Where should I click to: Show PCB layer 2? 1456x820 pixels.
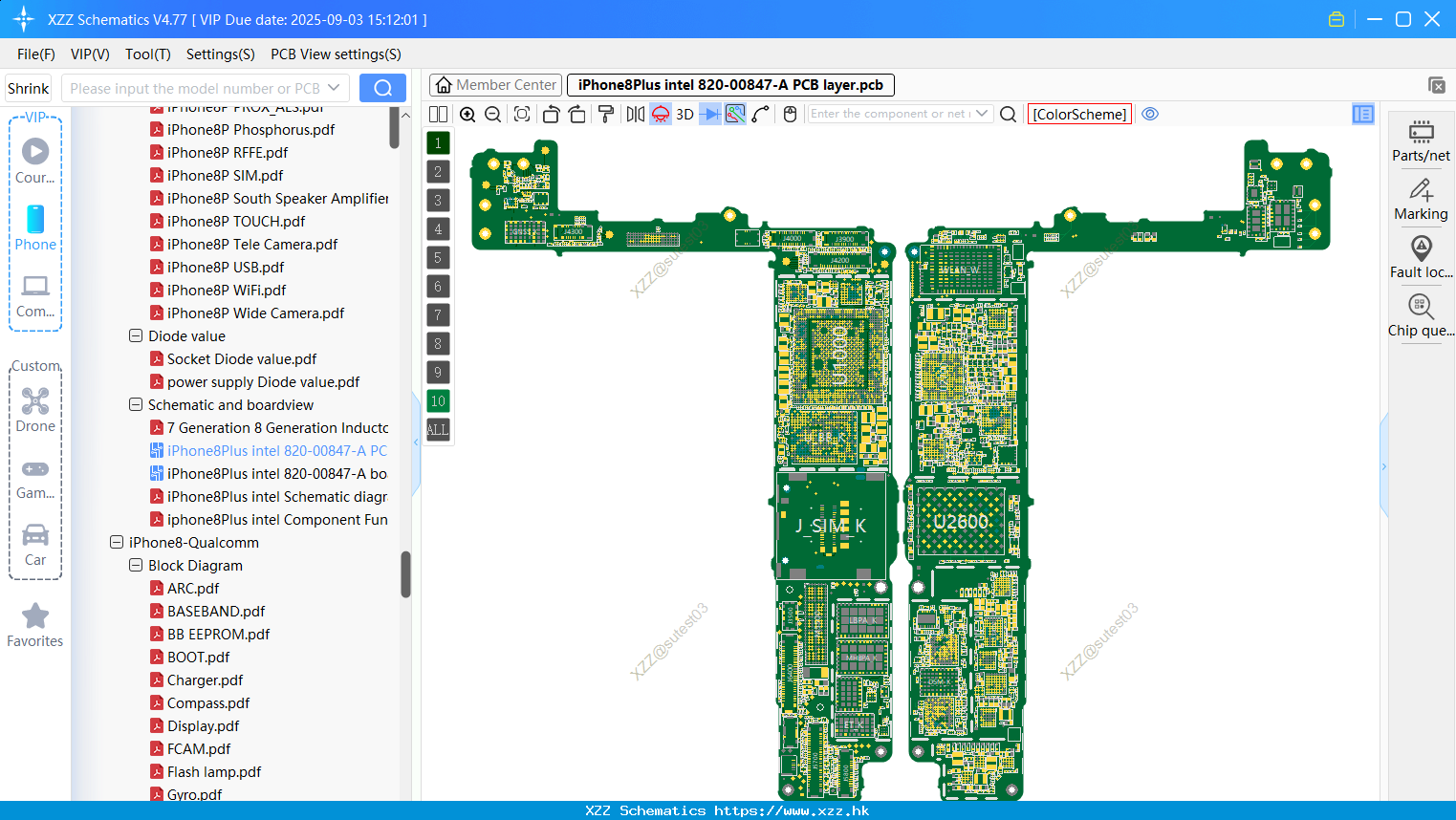coord(438,172)
